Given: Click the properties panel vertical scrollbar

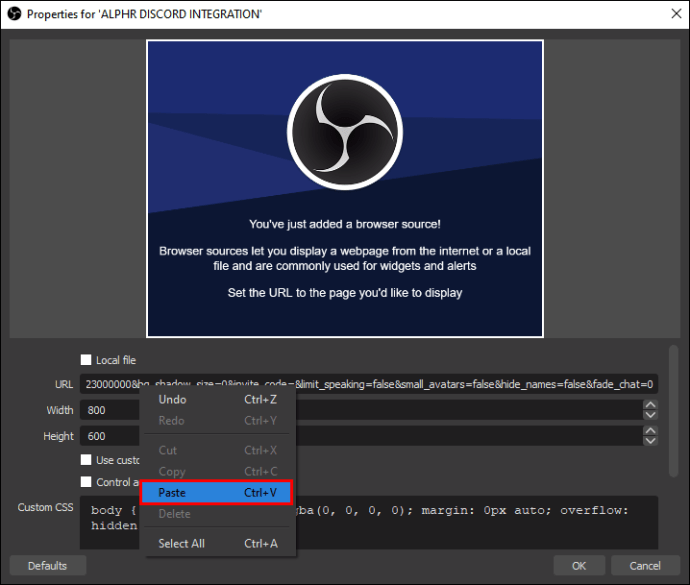Looking at the screenshot, I should click(x=673, y=411).
